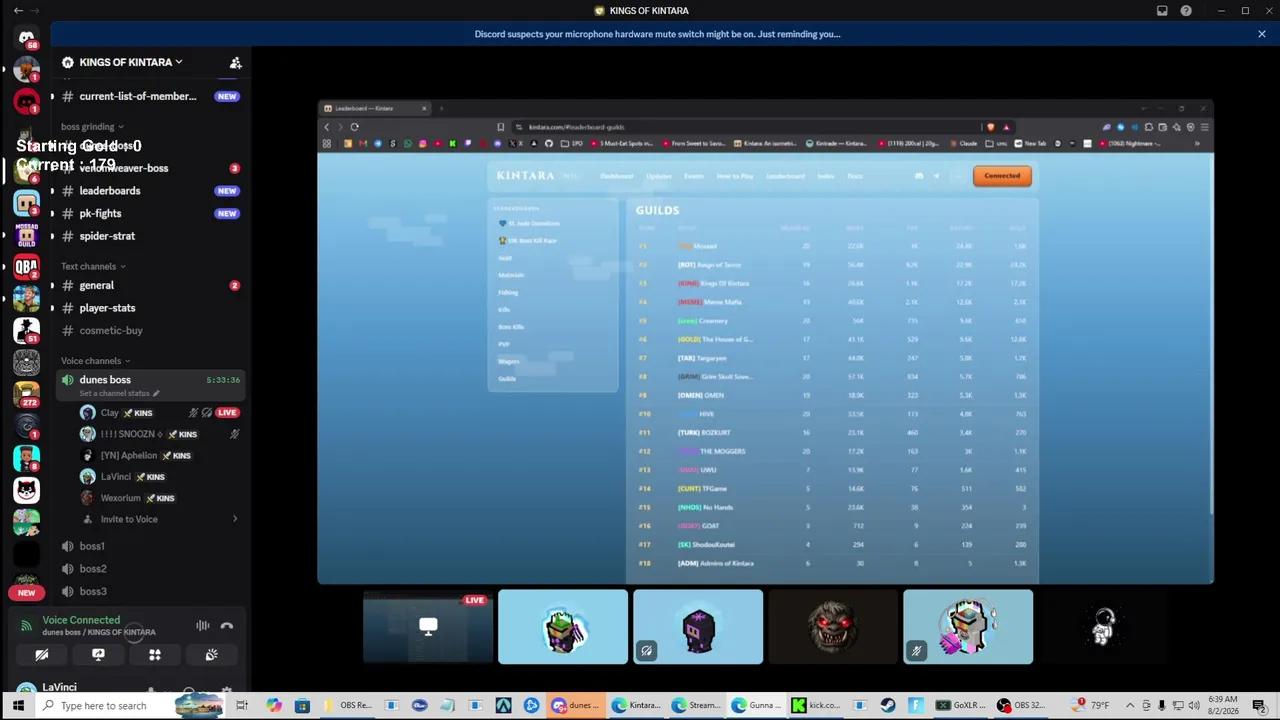Viewport: 1280px width, 720px height.
Task: Open the voice activities button
Action: click(155, 655)
